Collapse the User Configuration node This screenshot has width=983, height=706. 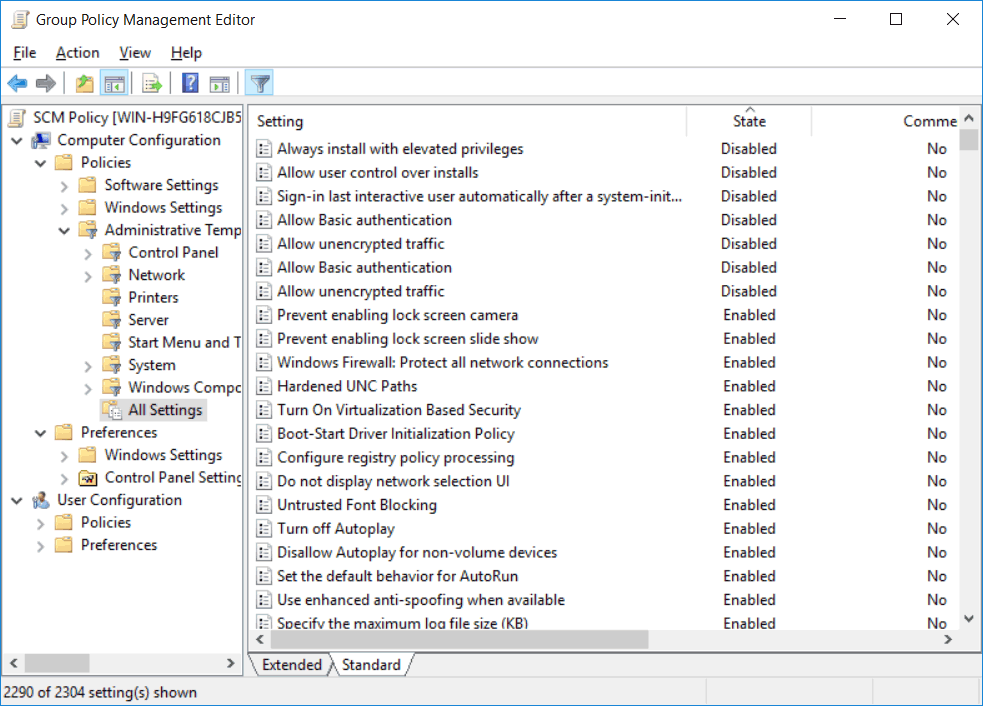click(x=17, y=500)
